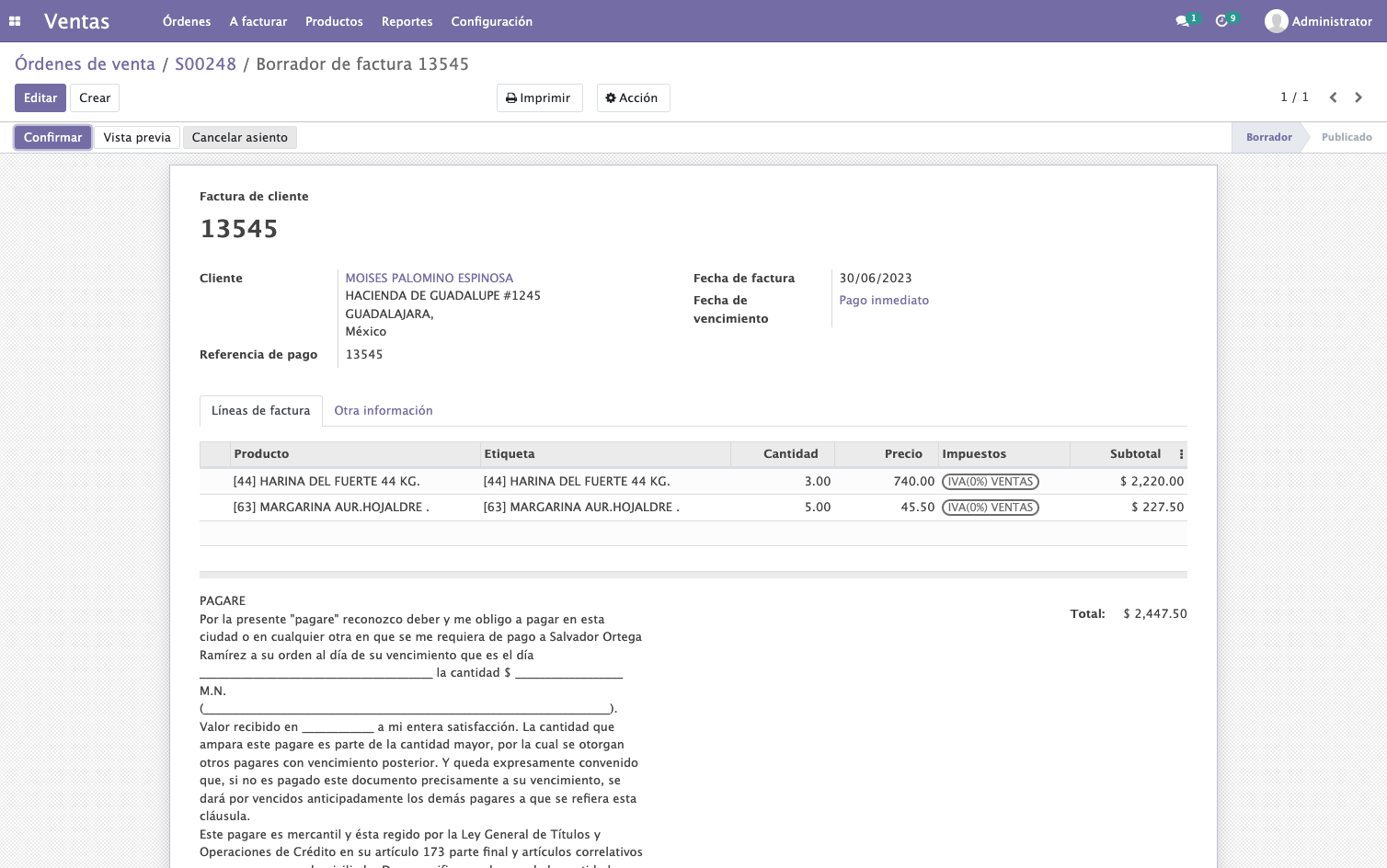Go to previous record arrow

(1333, 97)
